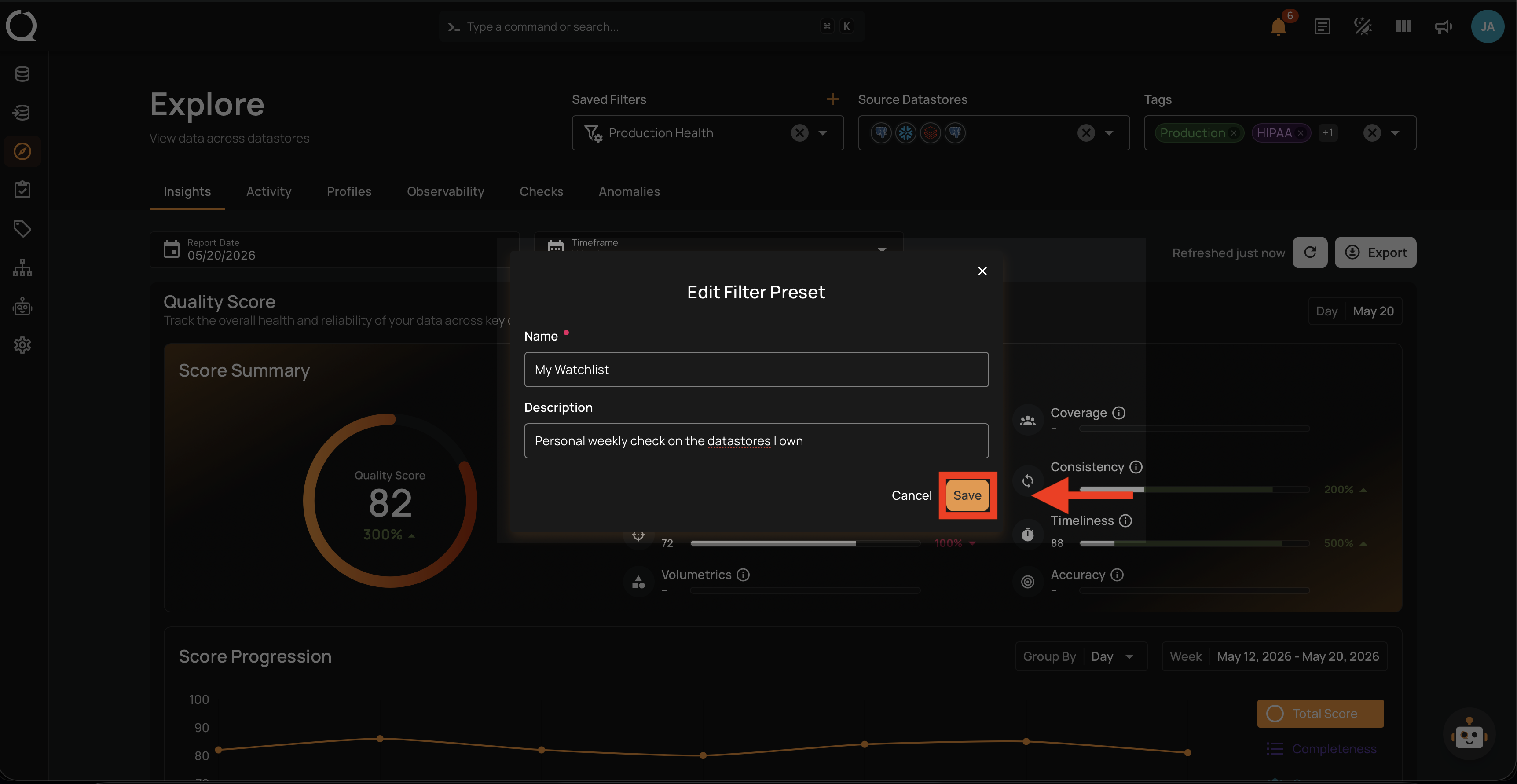Open the apps grid icon
The image size is (1517, 784).
(1403, 26)
